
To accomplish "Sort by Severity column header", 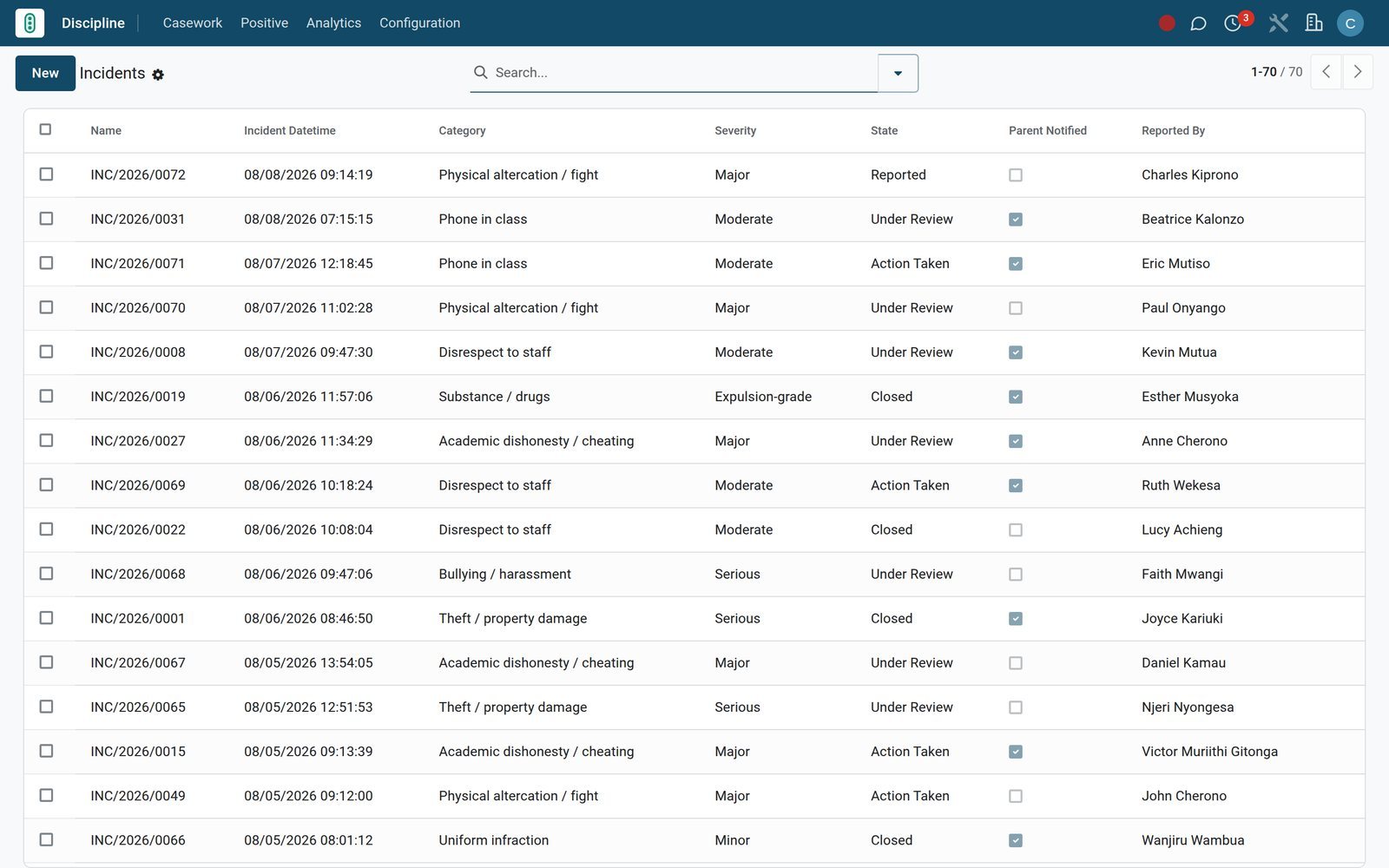I will click(x=735, y=131).
